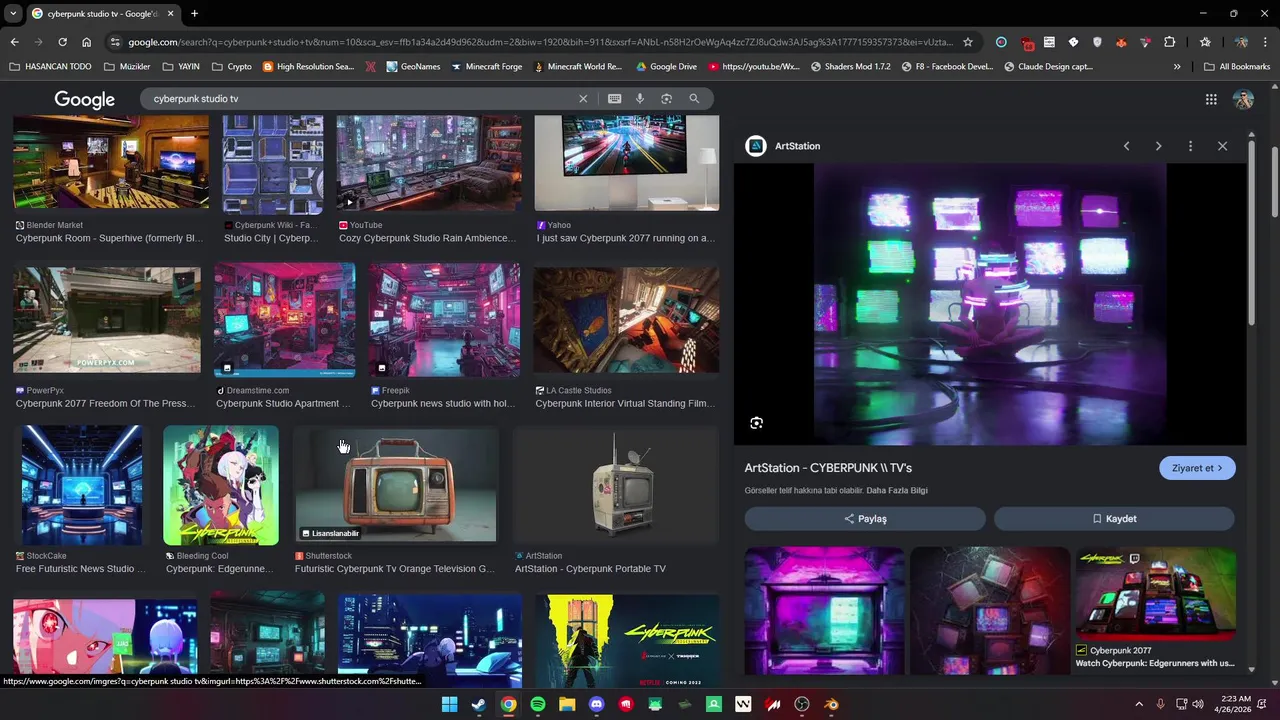
Task: View site information in the address bar
Action: pyautogui.click(x=115, y=42)
